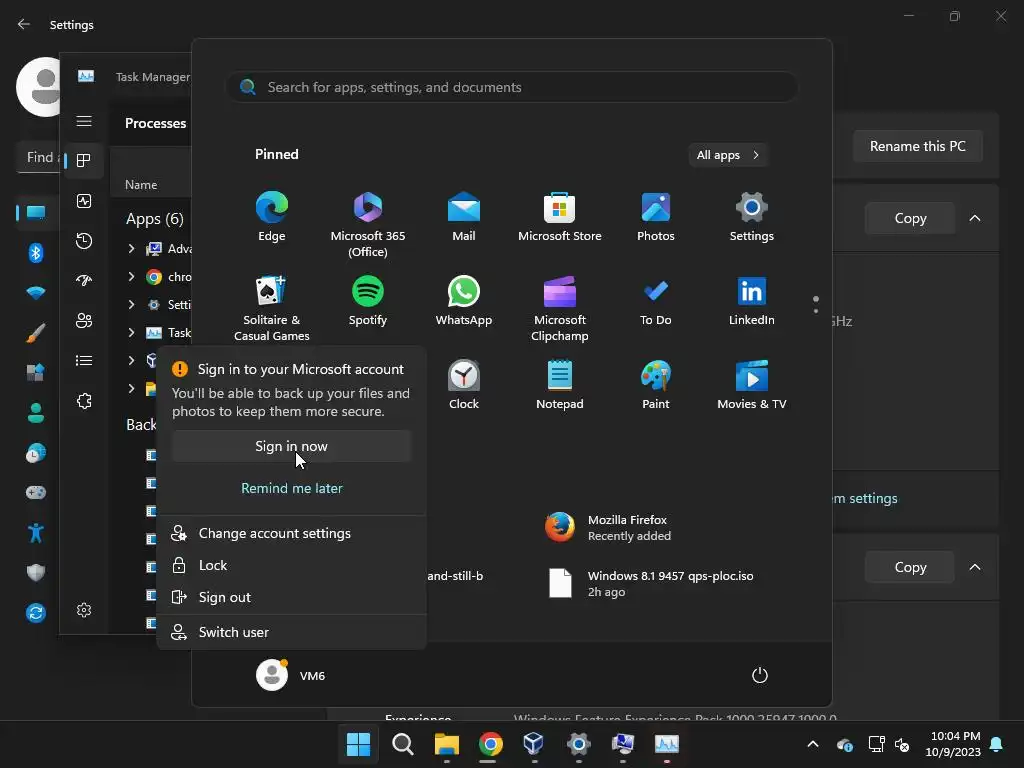
Task: Expand the Task Manager process group
Action: (131, 332)
